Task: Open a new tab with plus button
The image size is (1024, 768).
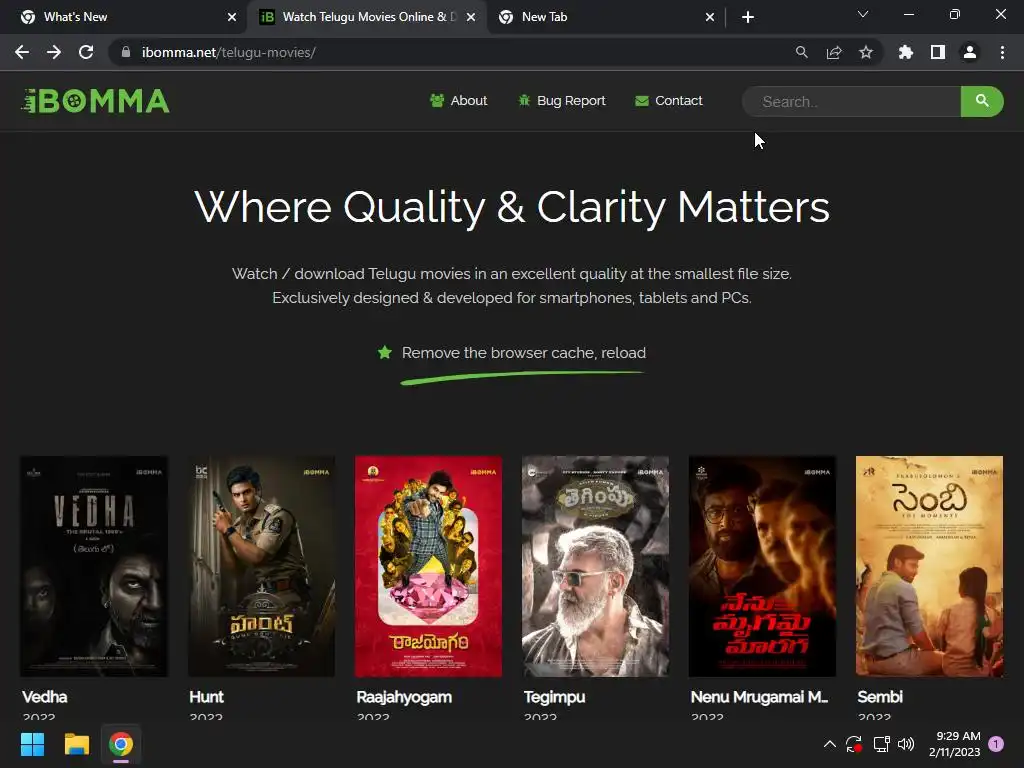Action: (748, 17)
